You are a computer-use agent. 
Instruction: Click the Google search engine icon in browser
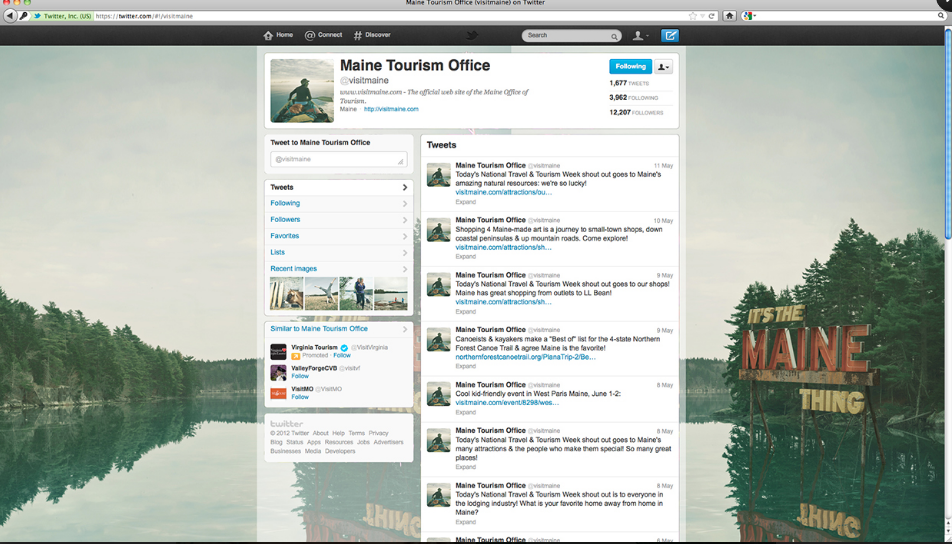pos(747,16)
